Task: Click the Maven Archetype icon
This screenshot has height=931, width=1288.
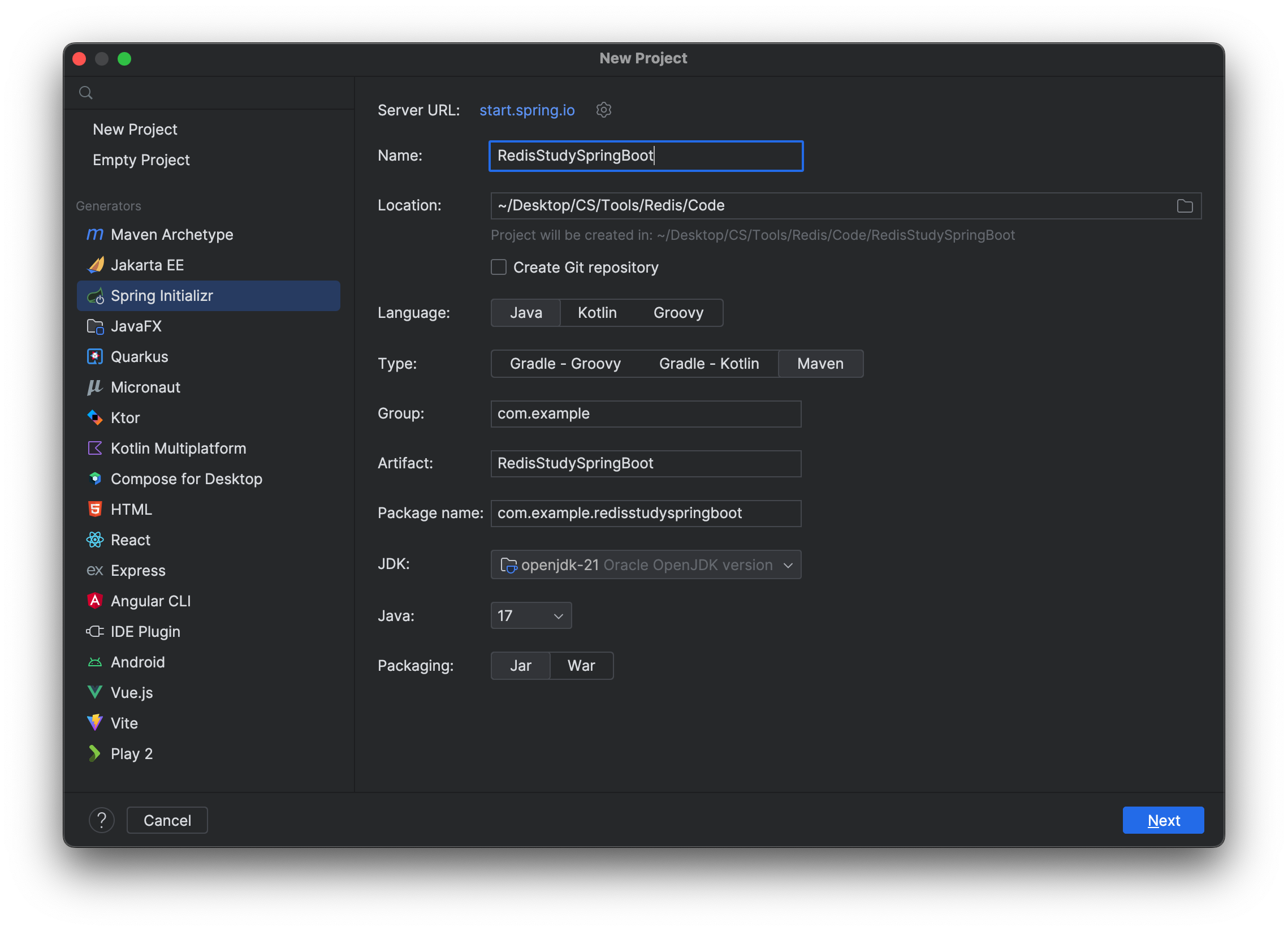Action: coord(95,234)
